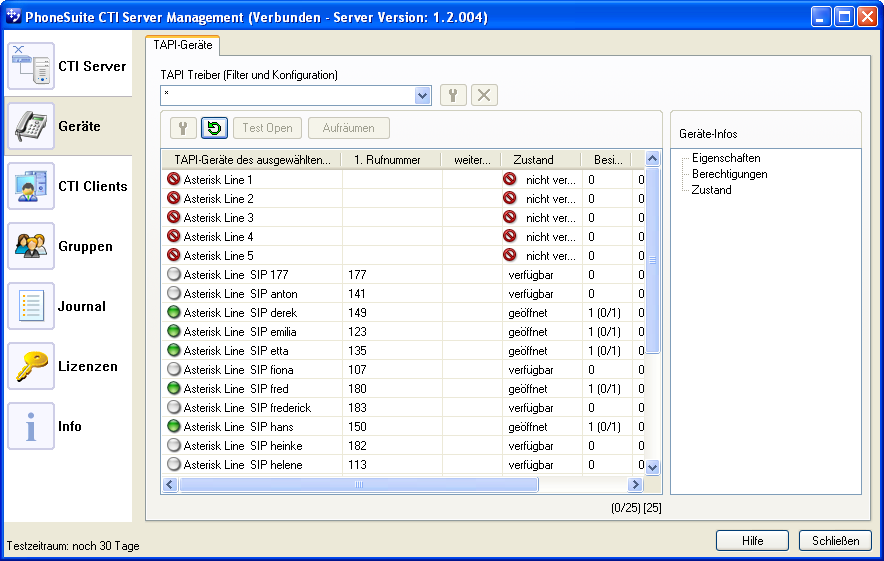Screen dimensions: 884x561
Task: Click the Schließen button
Action: [835, 541]
